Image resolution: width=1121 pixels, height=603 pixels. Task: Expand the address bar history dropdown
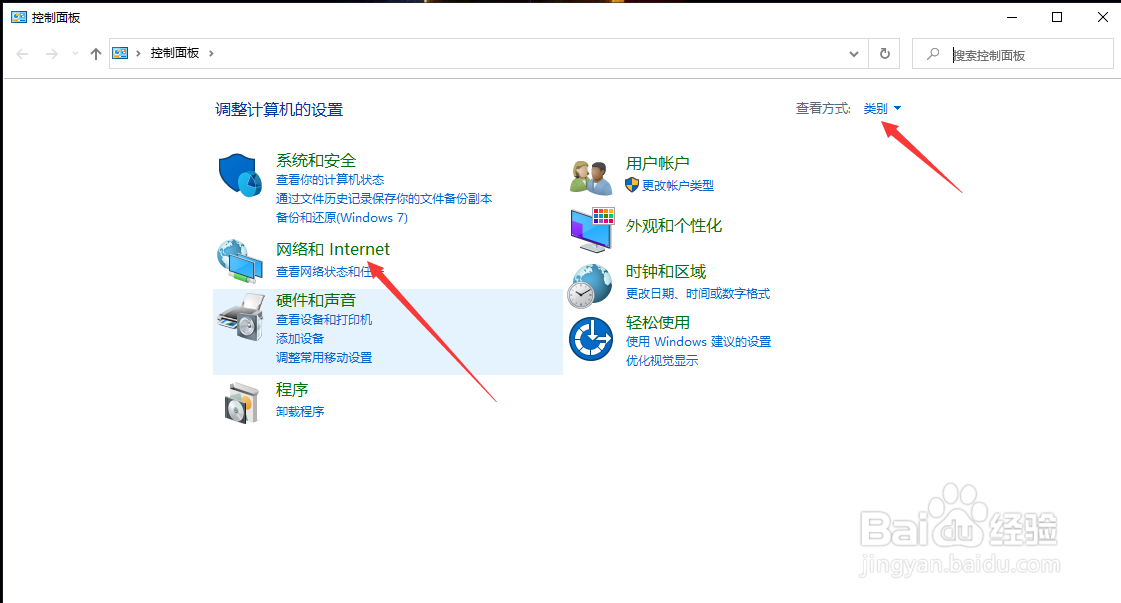pos(853,53)
